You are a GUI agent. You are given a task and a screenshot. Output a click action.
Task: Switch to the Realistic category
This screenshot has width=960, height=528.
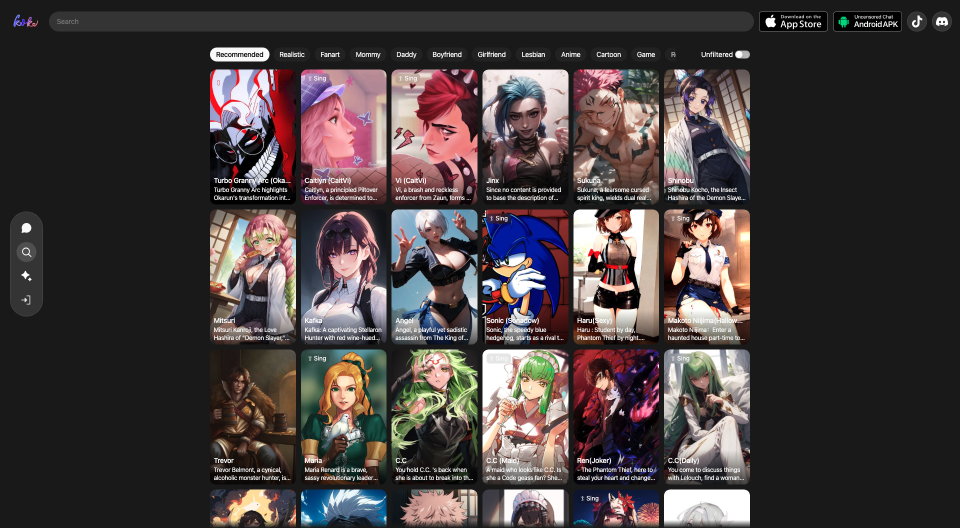pyautogui.click(x=292, y=55)
